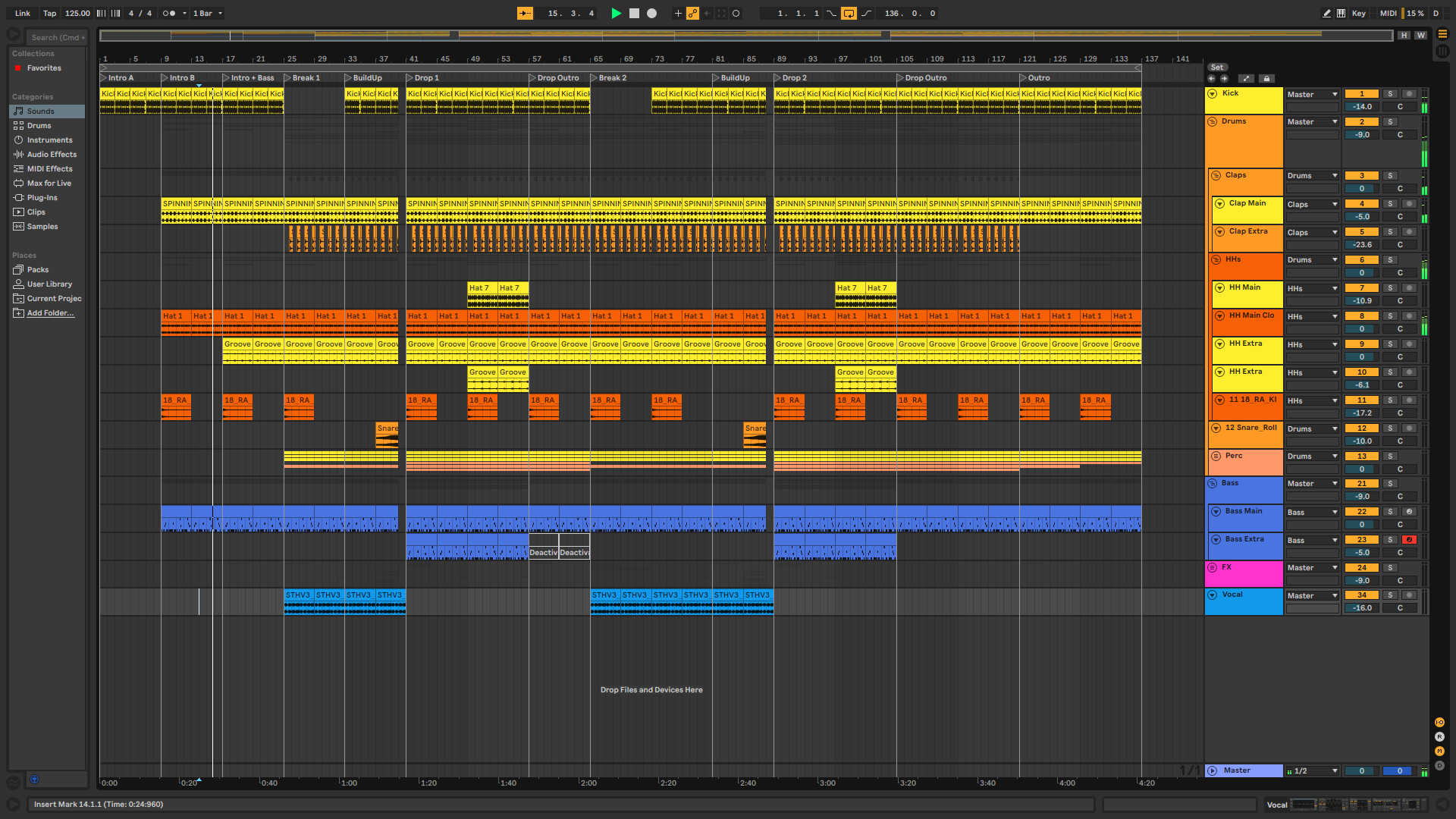
Task: Click the browser search field
Action: 56,37
